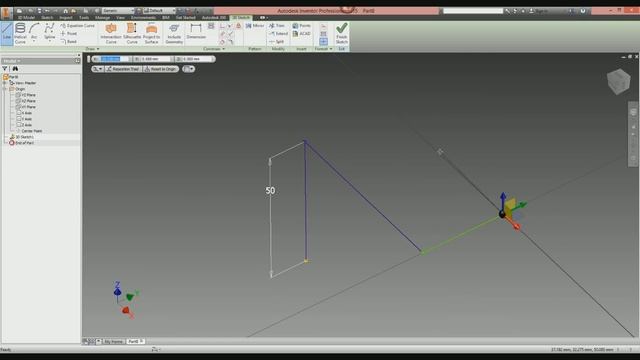Expand the Draw panel dropdown
This screenshot has height=360, width=640.
point(92,49)
